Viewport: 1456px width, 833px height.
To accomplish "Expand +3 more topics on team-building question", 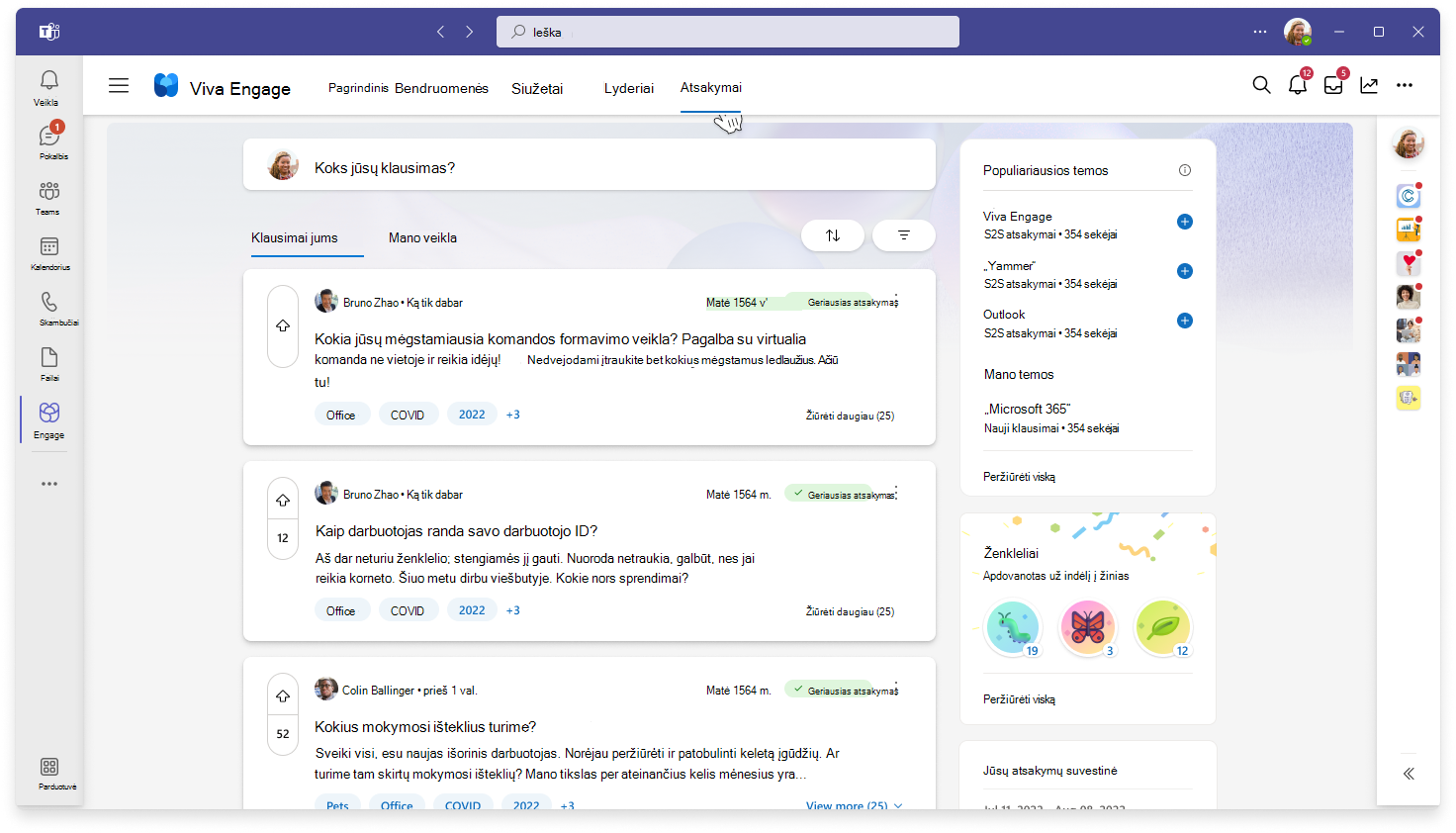I will pos(513,415).
